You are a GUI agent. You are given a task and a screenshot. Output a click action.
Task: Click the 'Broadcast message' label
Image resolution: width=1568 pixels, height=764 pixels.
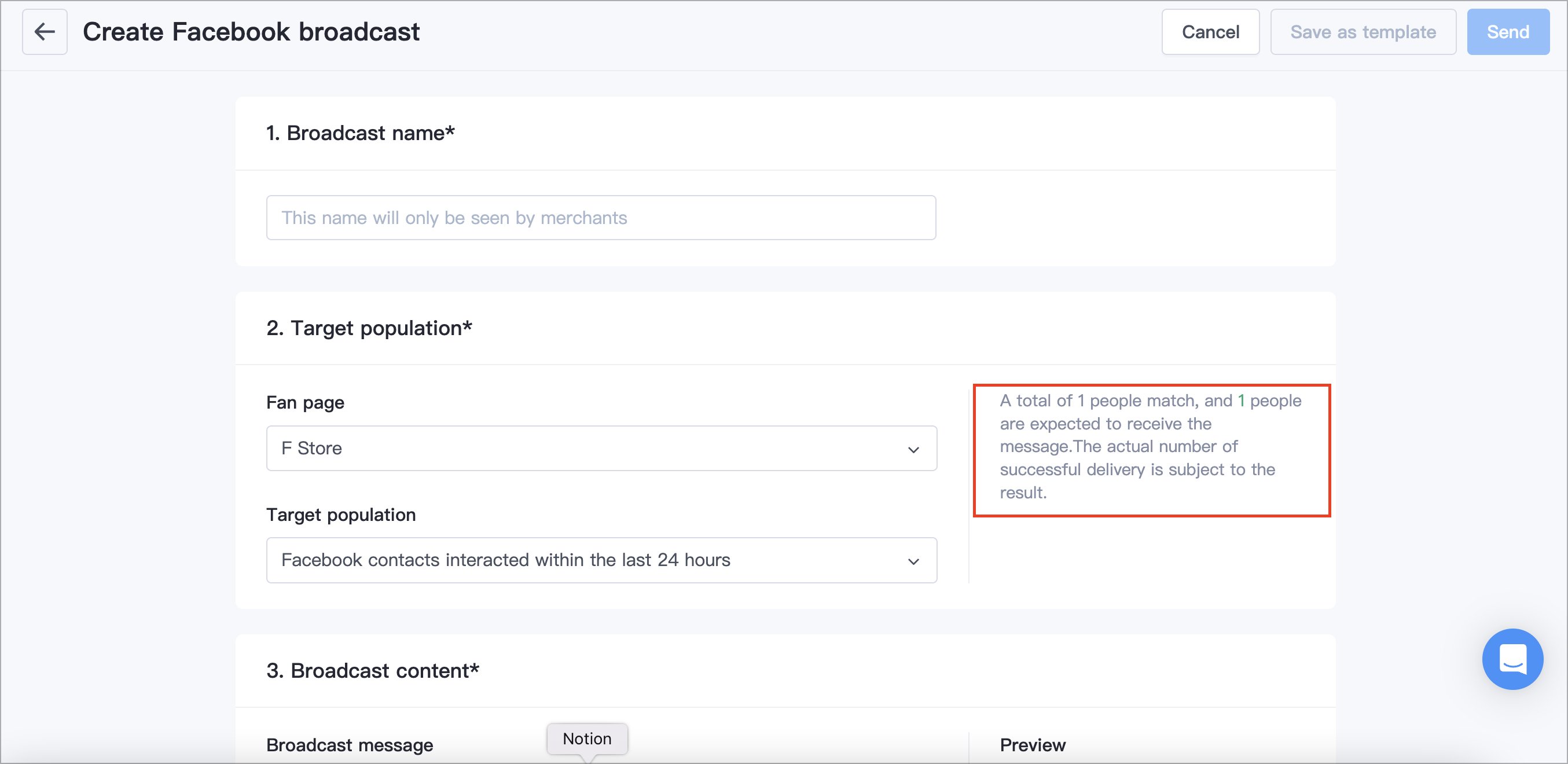click(350, 744)
